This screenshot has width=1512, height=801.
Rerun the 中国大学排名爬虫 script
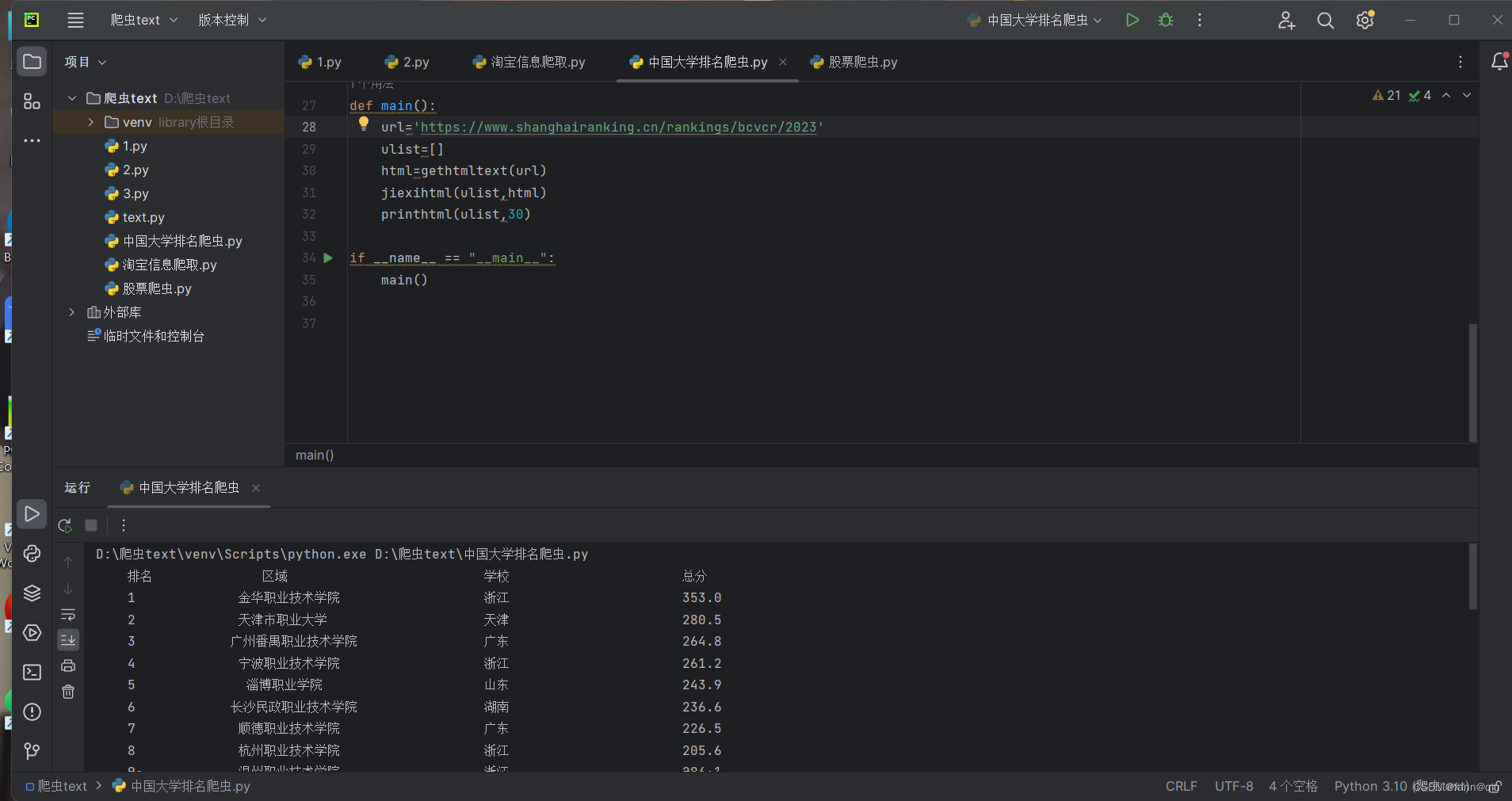click(66, 525)
